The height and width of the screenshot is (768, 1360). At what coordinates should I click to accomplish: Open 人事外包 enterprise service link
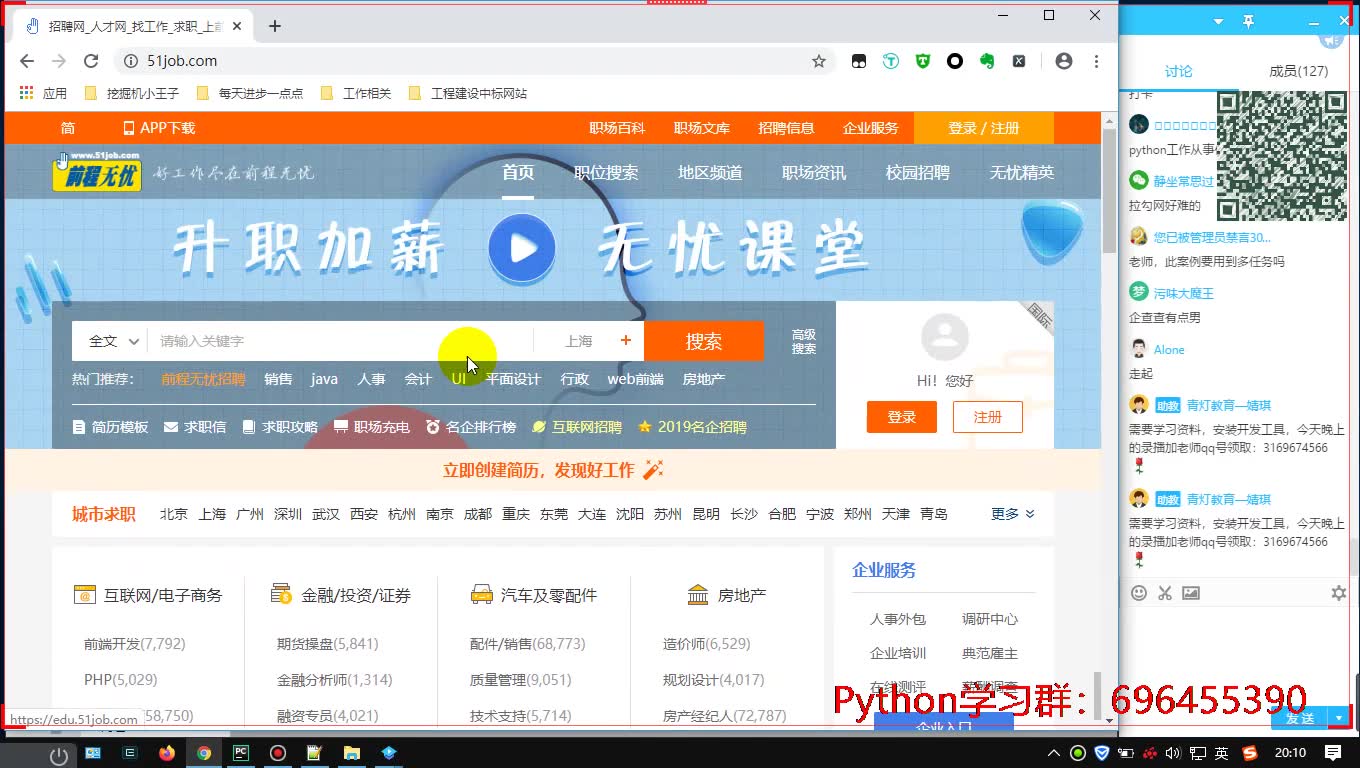click(898, 619)
